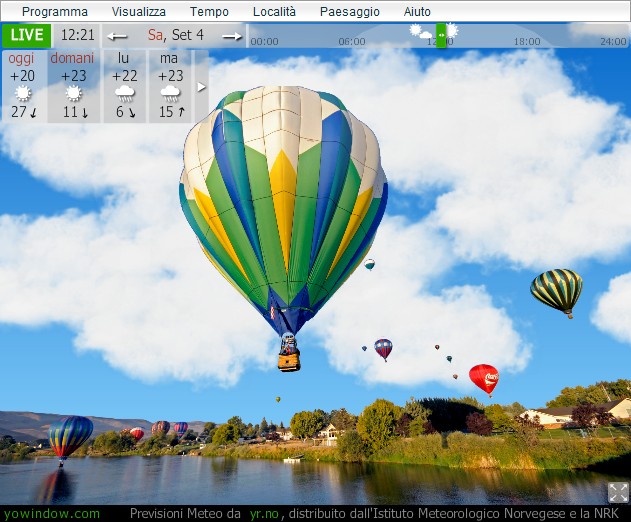Open the Aiuto menu

417,12
